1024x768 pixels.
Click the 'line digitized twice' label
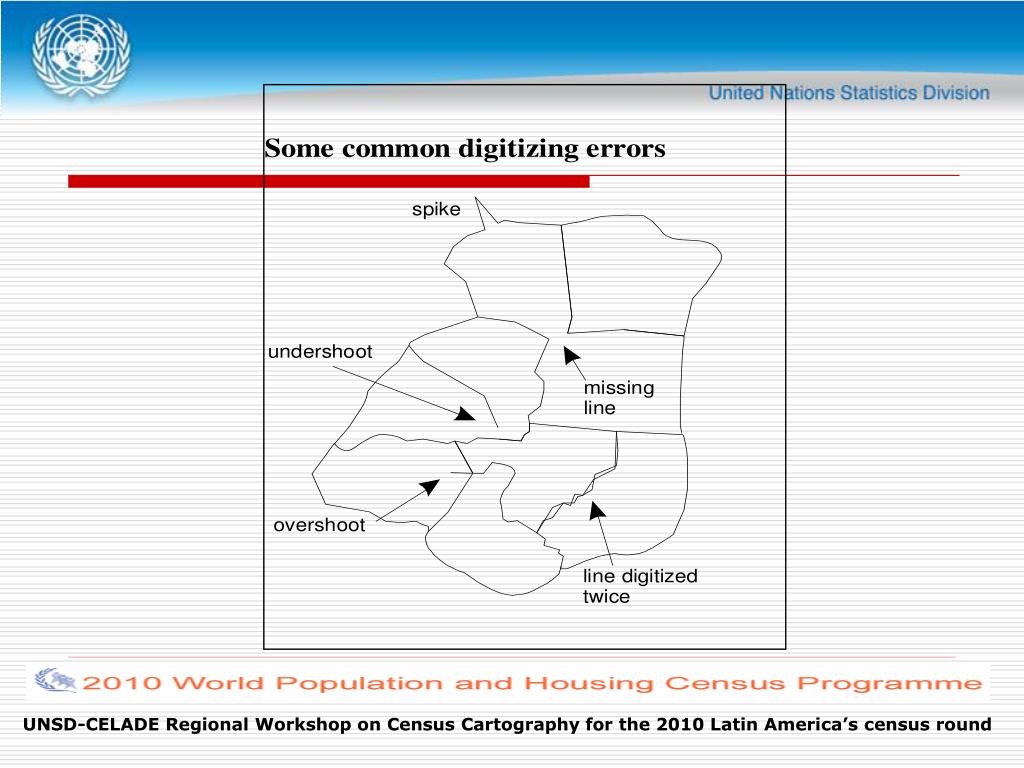(640, 586)
